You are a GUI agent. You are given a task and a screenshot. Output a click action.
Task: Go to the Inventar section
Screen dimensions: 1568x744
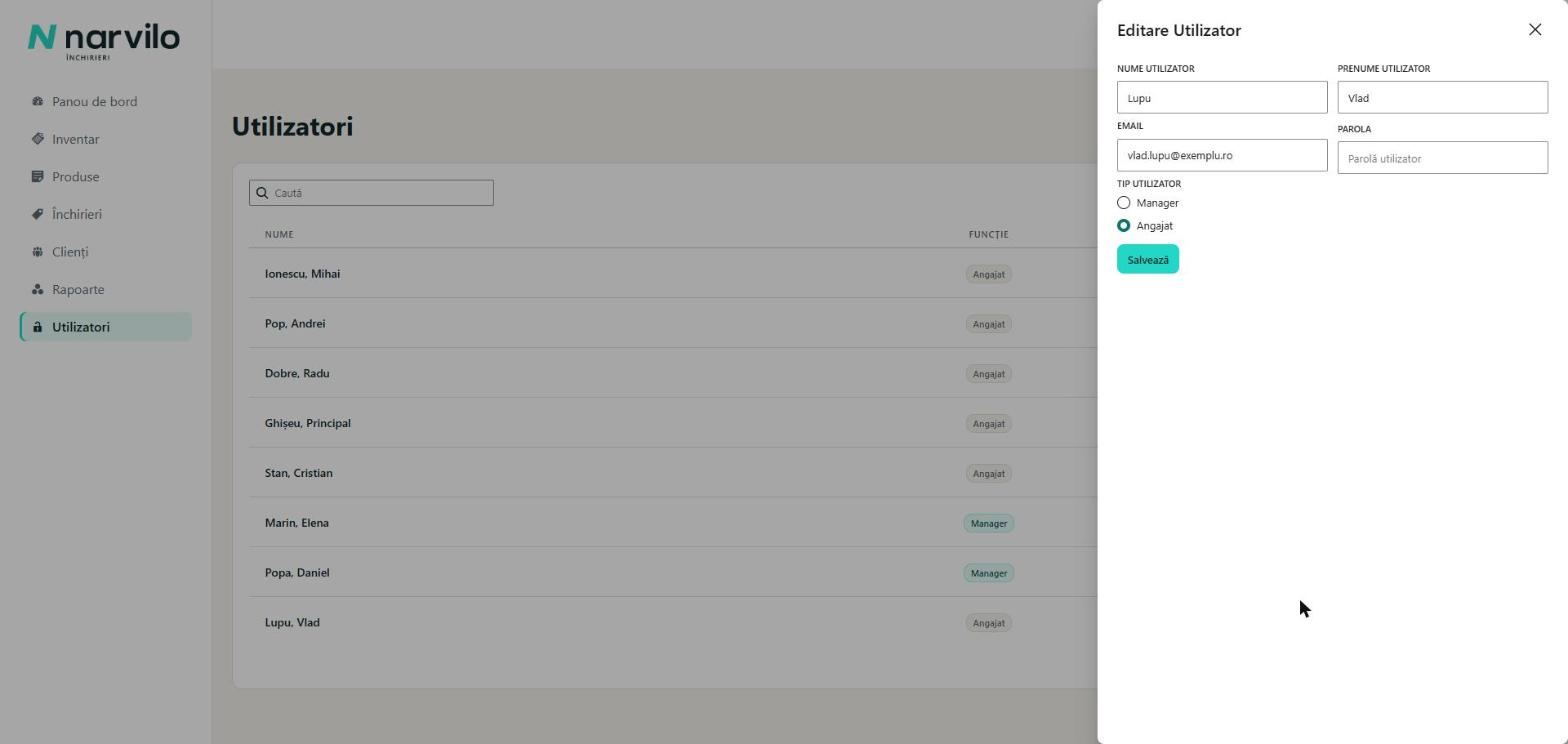pyautogui.click(x=105, y=139)
